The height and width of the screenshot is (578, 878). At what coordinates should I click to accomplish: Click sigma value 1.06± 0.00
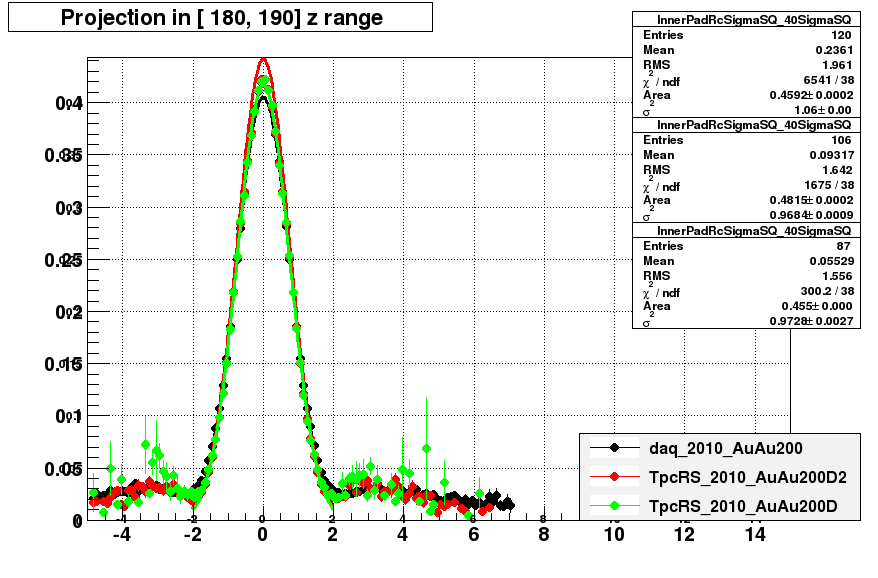[823, 110]
